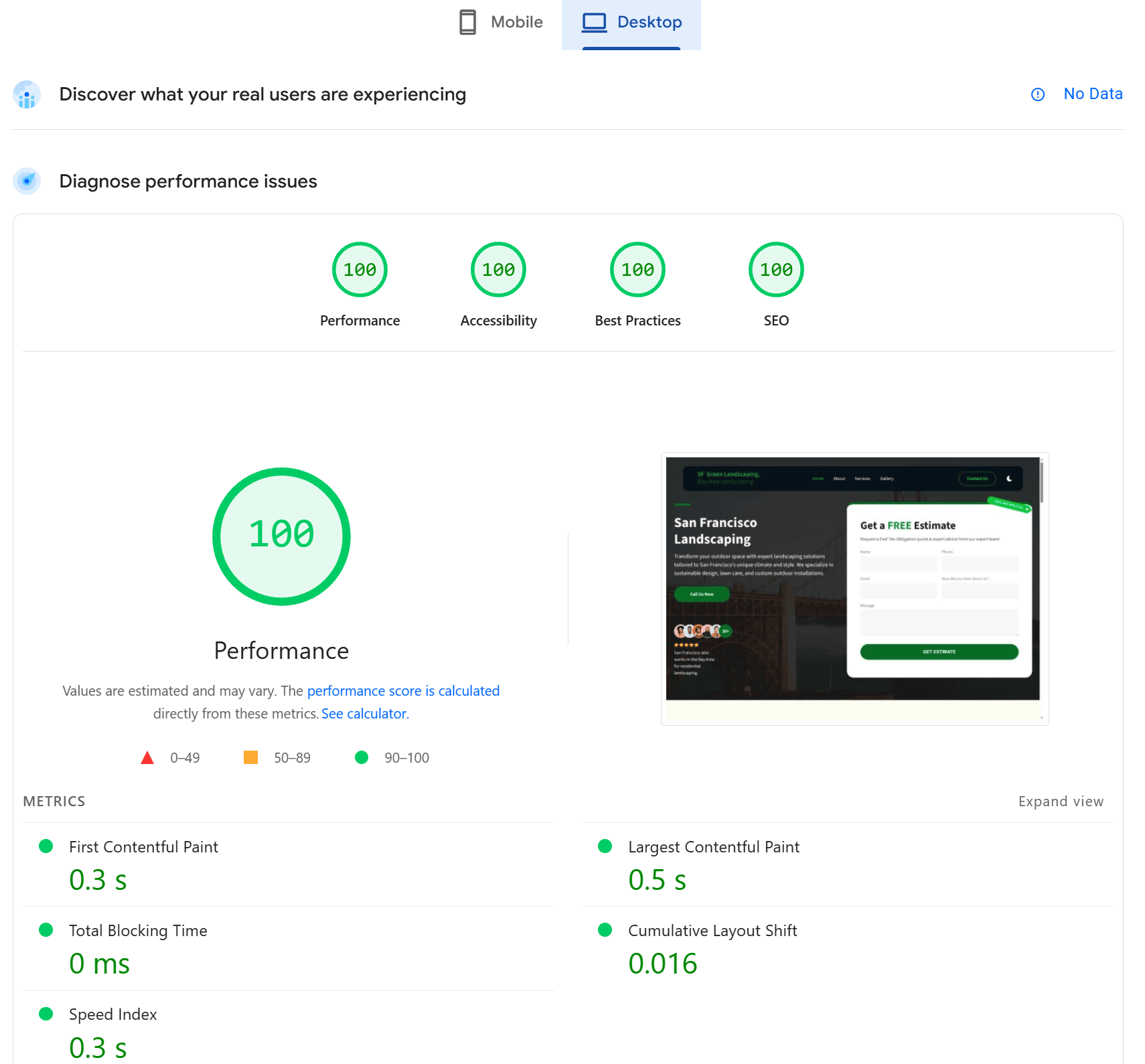Open the SEO score gauge
This screenshot has width=1145, height=1064.
775,269
